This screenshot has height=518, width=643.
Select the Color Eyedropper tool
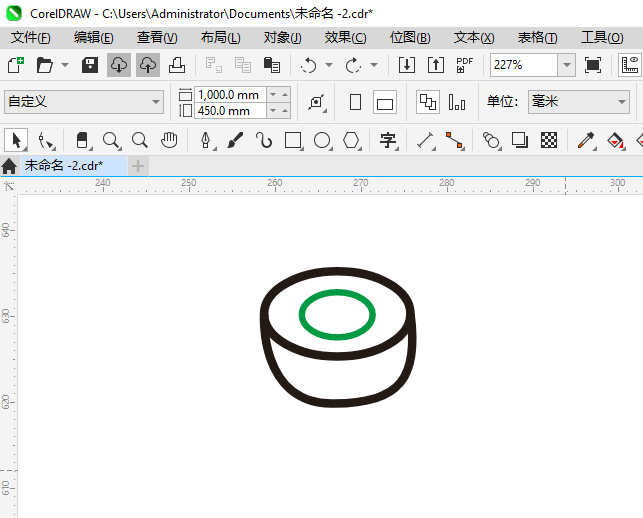[x=586, y=140]
